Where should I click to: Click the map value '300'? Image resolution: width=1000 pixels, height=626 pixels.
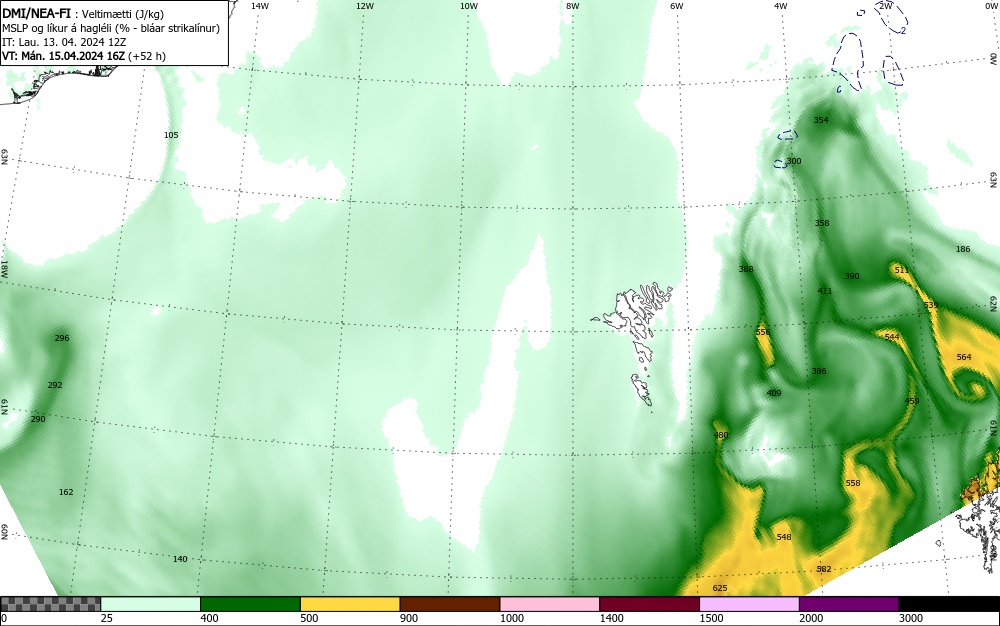pyautogui.click(x=793, y=161)
